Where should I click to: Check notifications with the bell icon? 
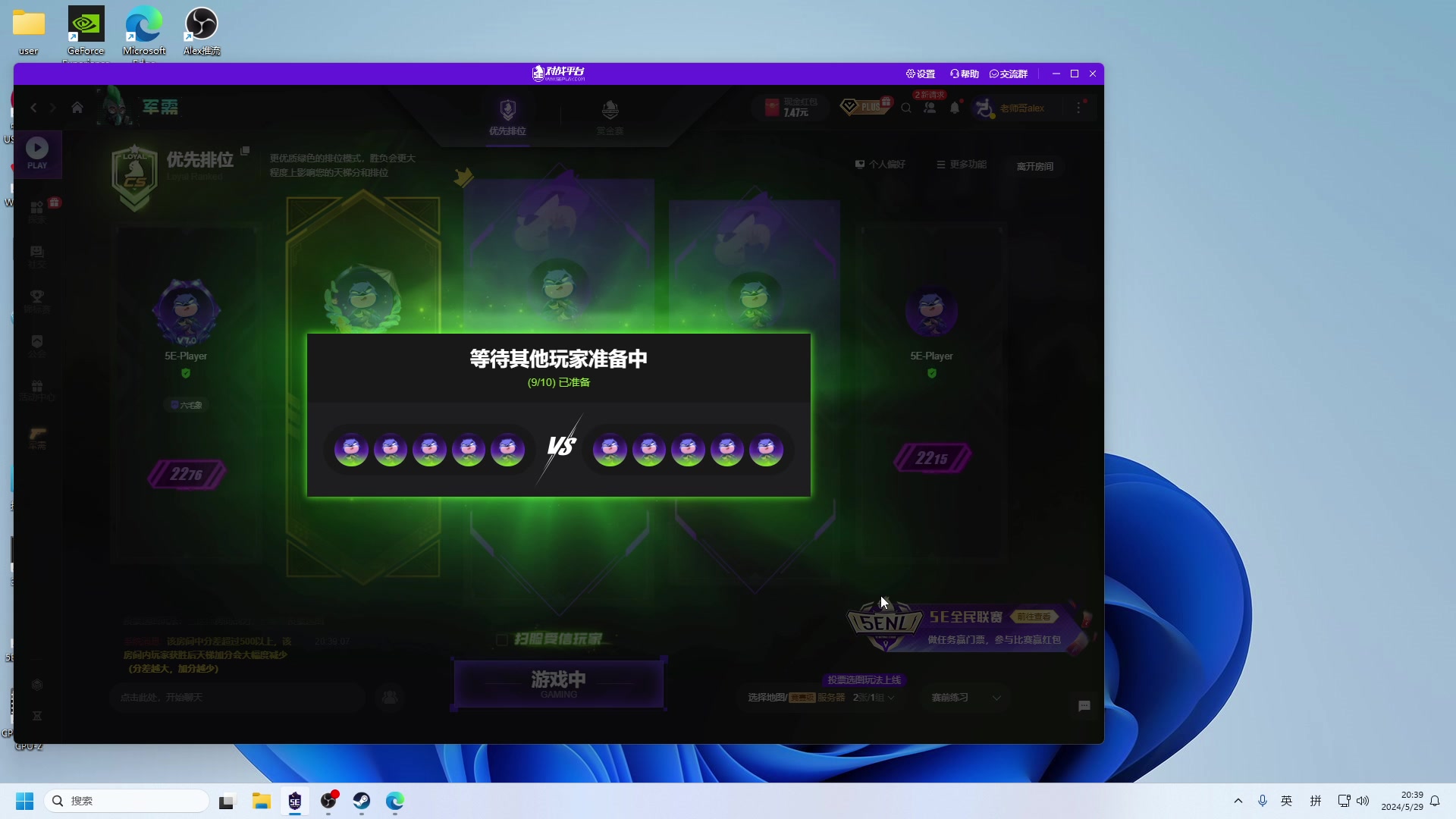coord(955,108)
